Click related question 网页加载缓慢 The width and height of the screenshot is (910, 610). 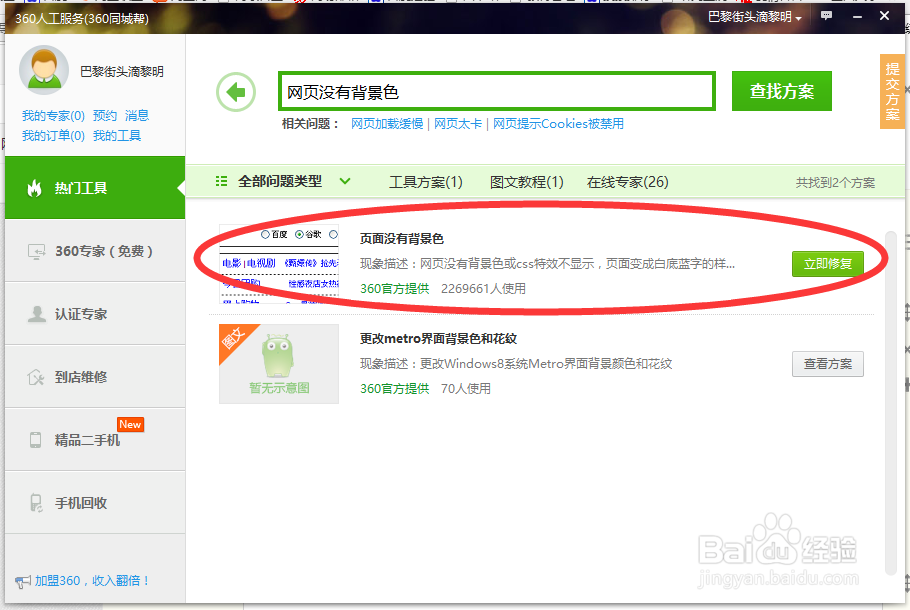point(387,124)
